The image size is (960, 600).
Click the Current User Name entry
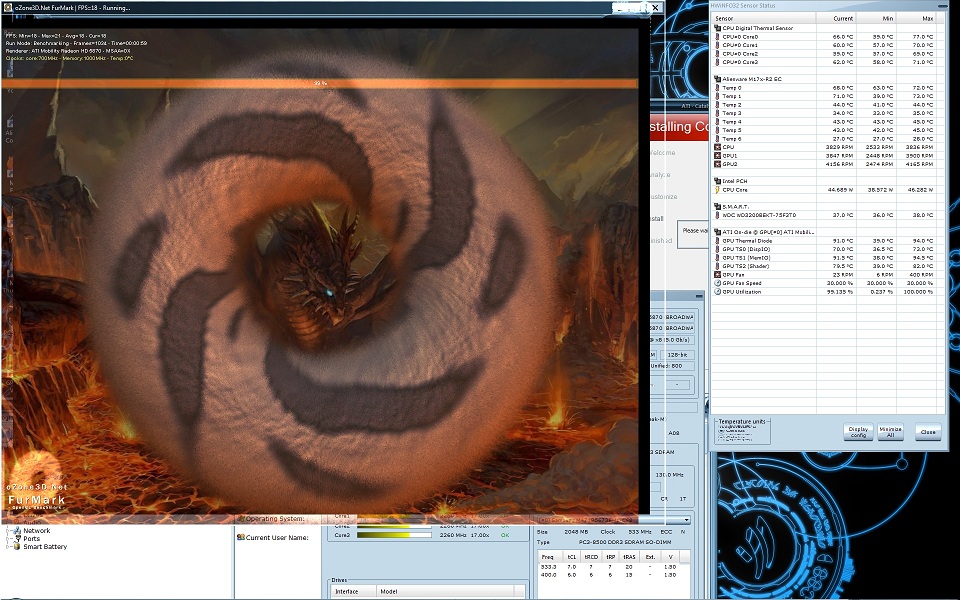(x=273, y=538)
